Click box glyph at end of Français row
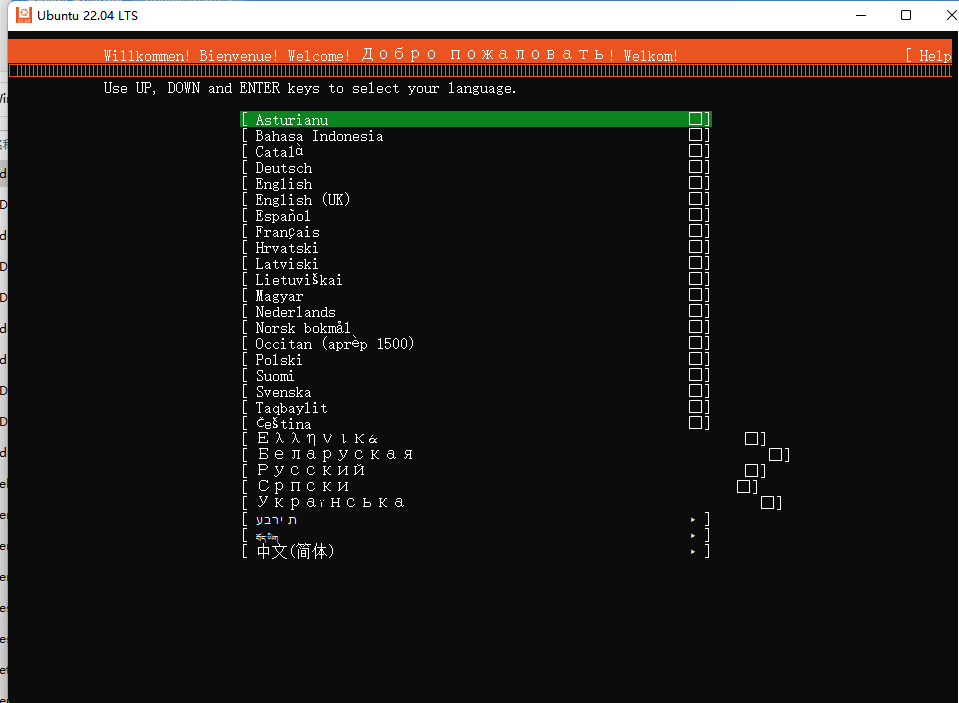The width and height of the screenshot is (959, 703). pos(695,231)
